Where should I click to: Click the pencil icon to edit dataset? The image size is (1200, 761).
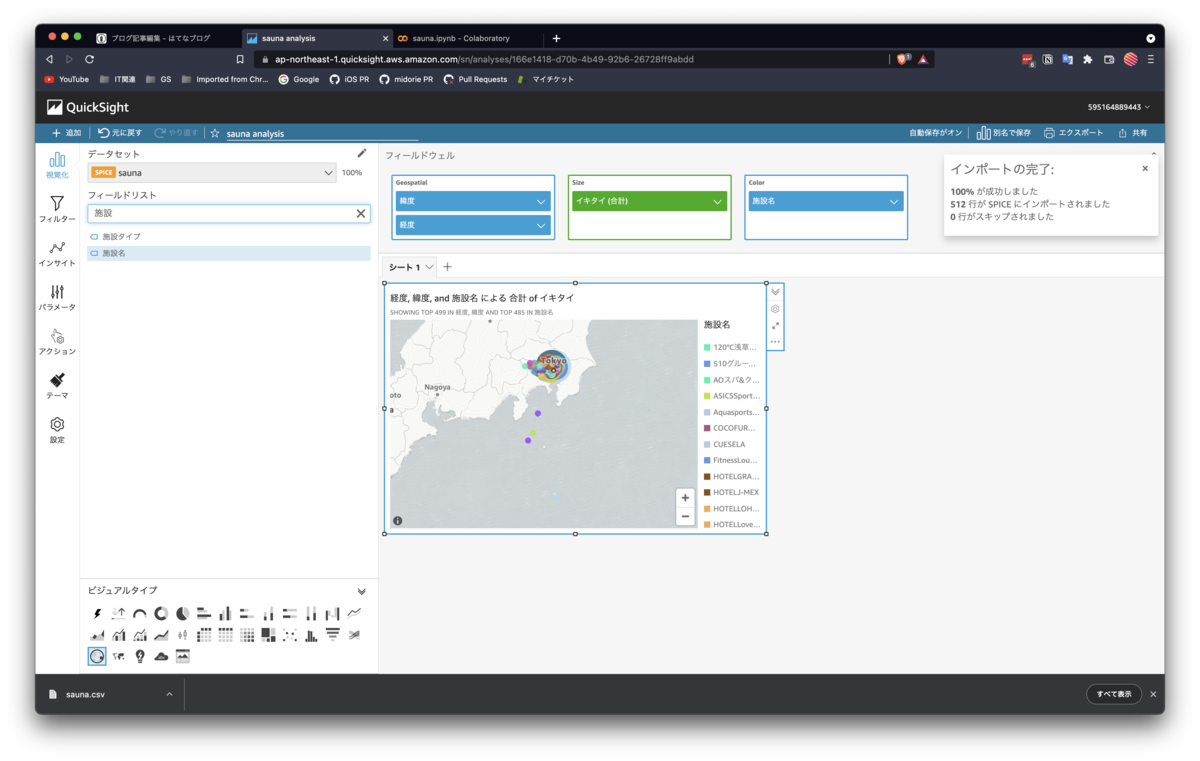click(x=362, y=154)
